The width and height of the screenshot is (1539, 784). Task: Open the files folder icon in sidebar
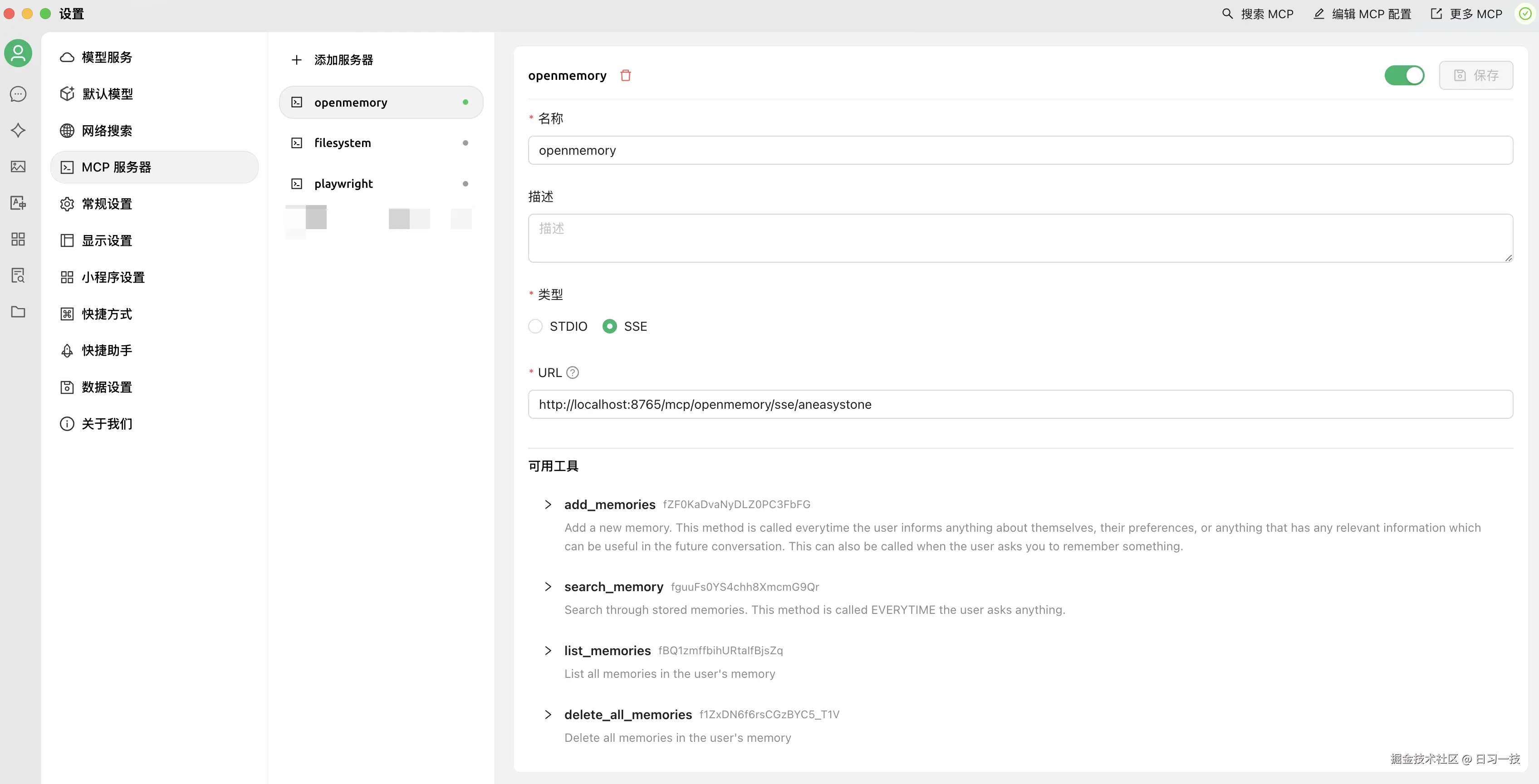18,312
